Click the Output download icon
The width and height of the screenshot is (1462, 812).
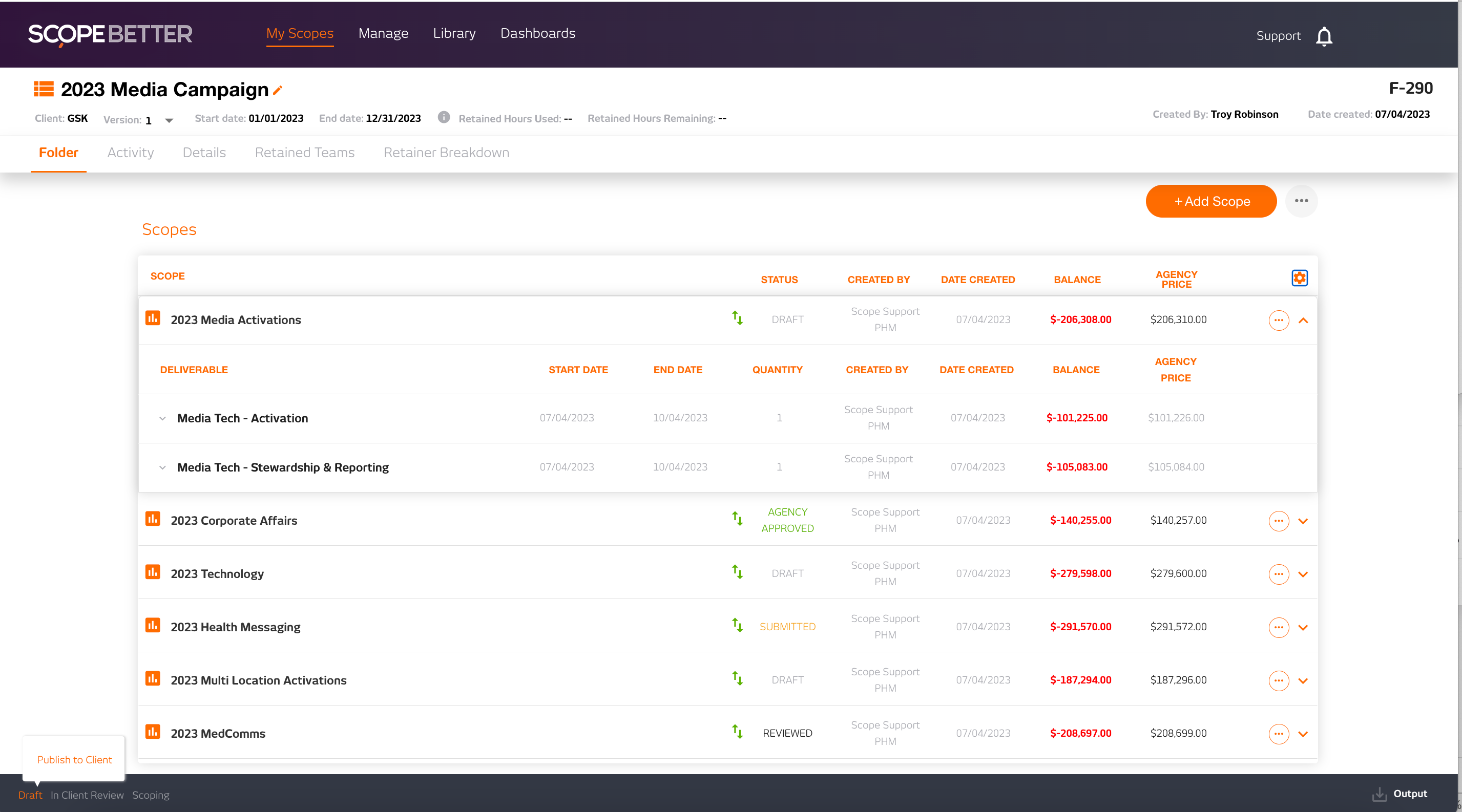tap(1379, 795)
